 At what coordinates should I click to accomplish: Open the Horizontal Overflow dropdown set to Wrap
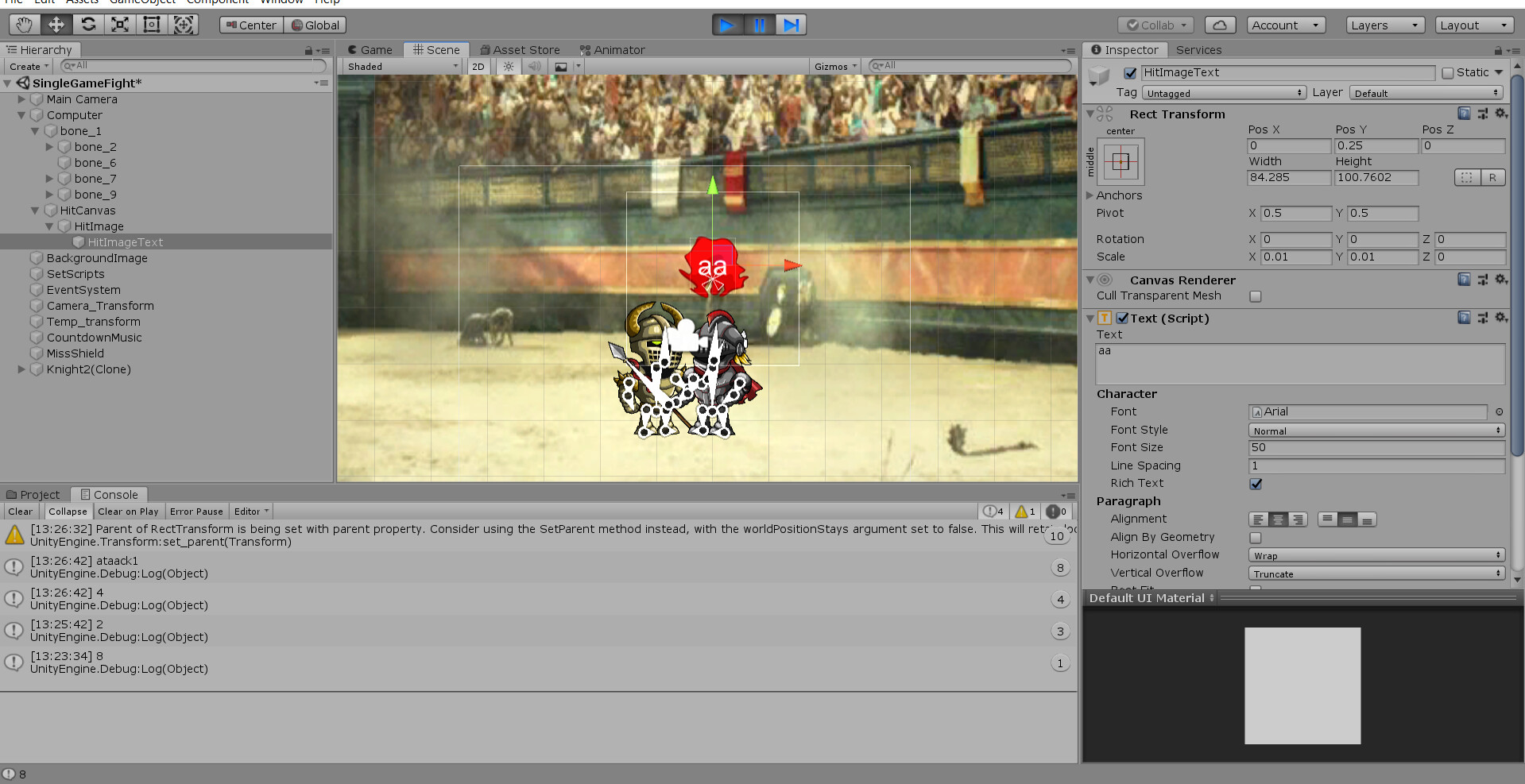tap(1376, 554)
